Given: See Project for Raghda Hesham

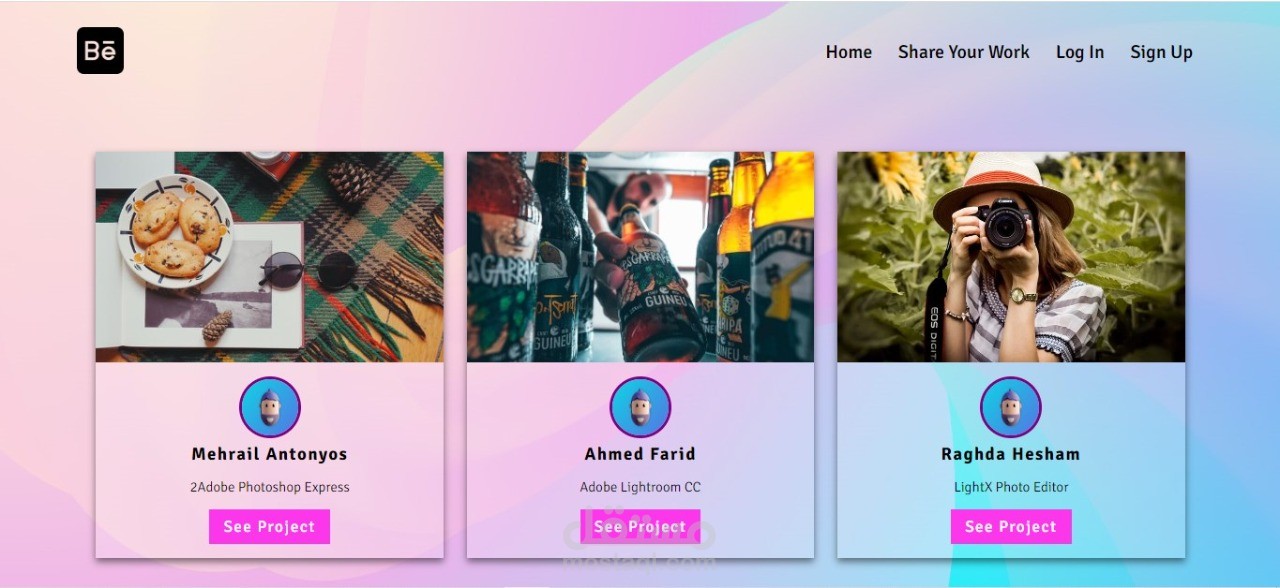Looking at the screenshot, I should click(1011, 527).
